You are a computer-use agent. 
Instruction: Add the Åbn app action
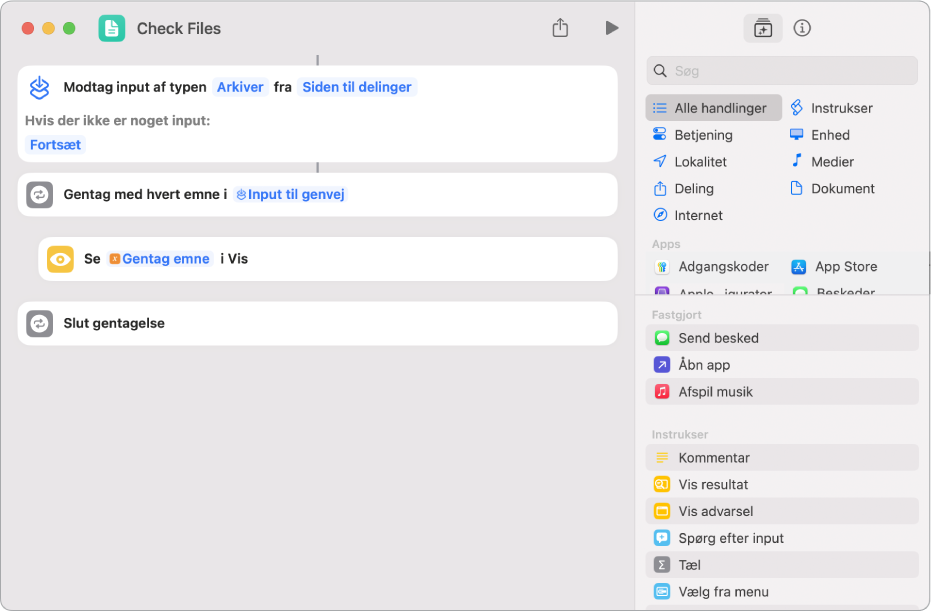tap(782, 364)
